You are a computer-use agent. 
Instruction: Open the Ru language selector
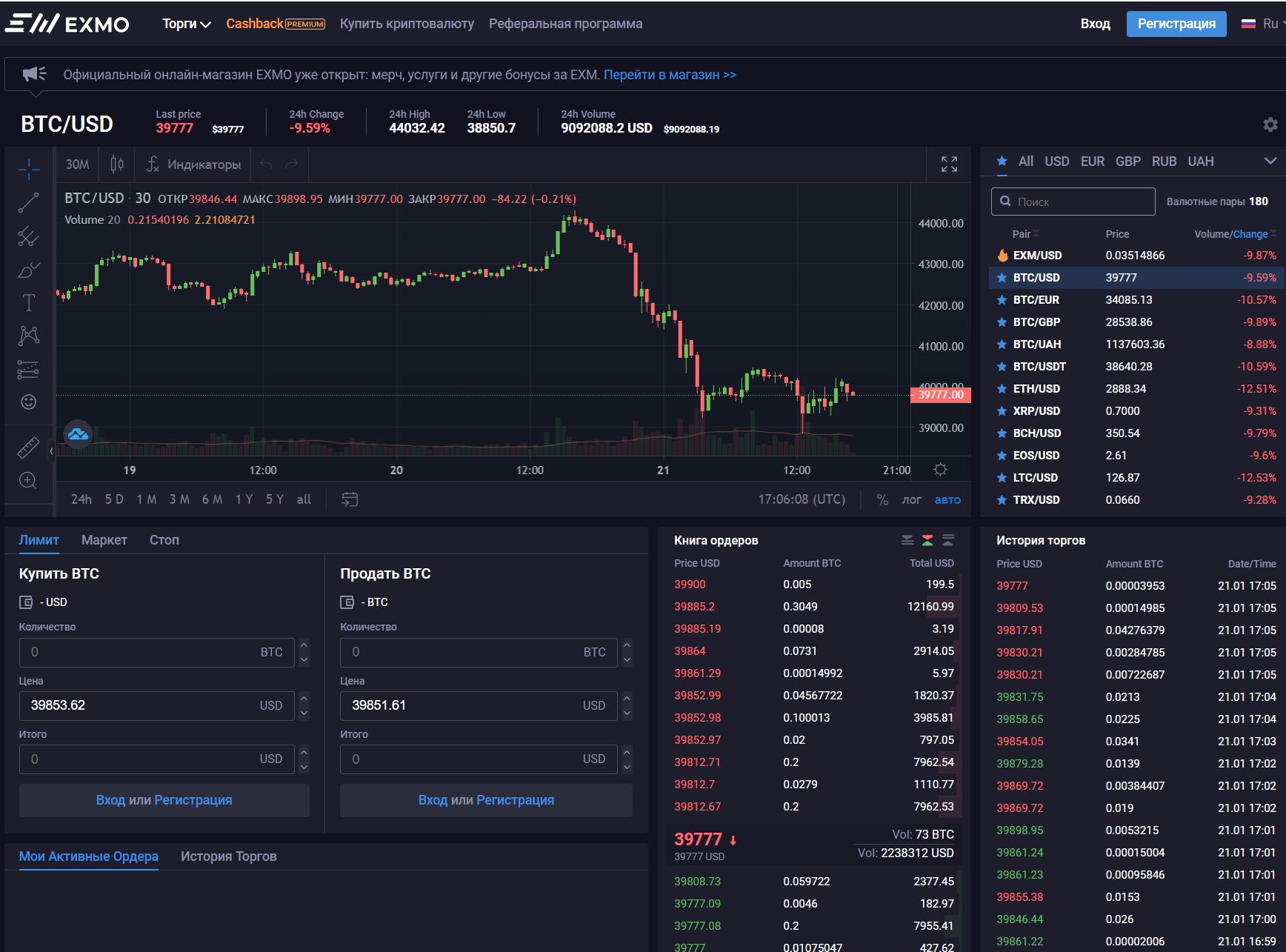(1263, 24)
